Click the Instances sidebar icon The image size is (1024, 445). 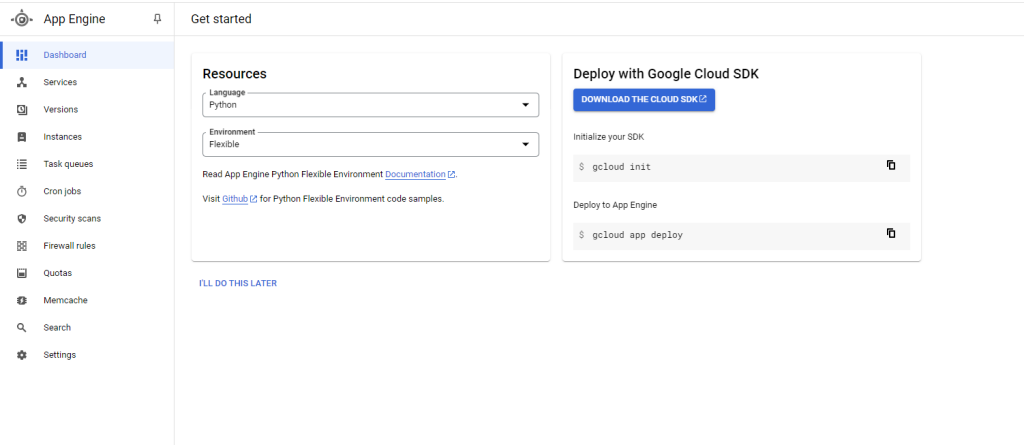coord(22,137)
